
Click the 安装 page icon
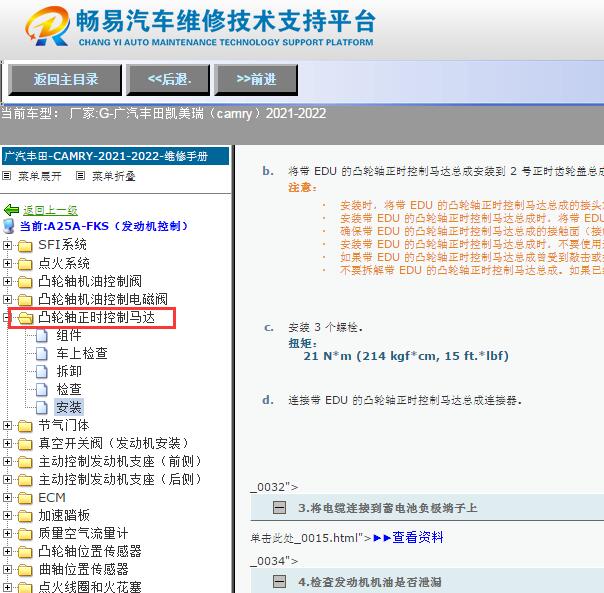coord(42,407)
